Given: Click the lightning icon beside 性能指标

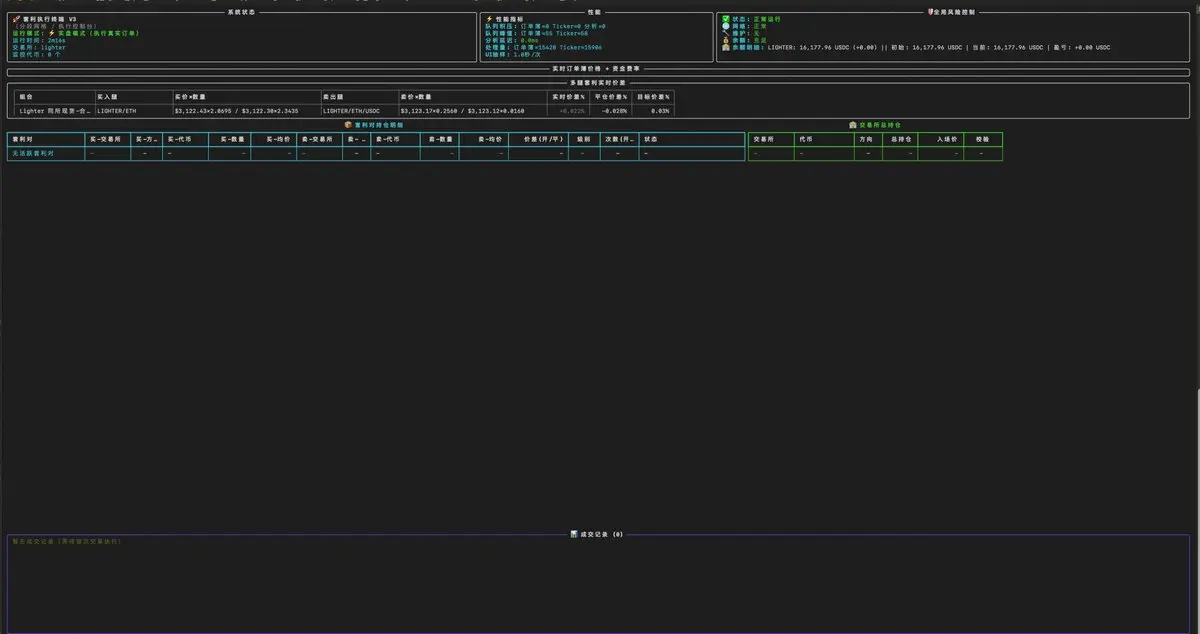Looking at the screenshot, I should point(489,19).
